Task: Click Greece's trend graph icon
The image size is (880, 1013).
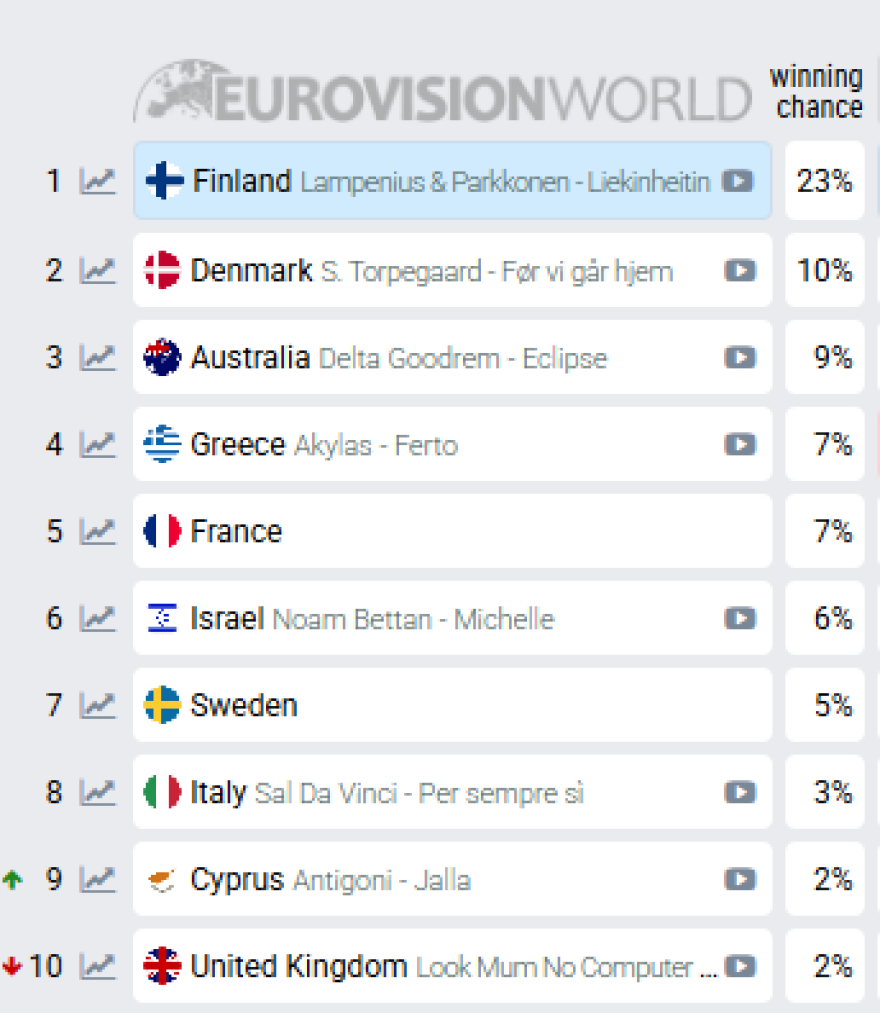Action: click(x=97, y=444)
